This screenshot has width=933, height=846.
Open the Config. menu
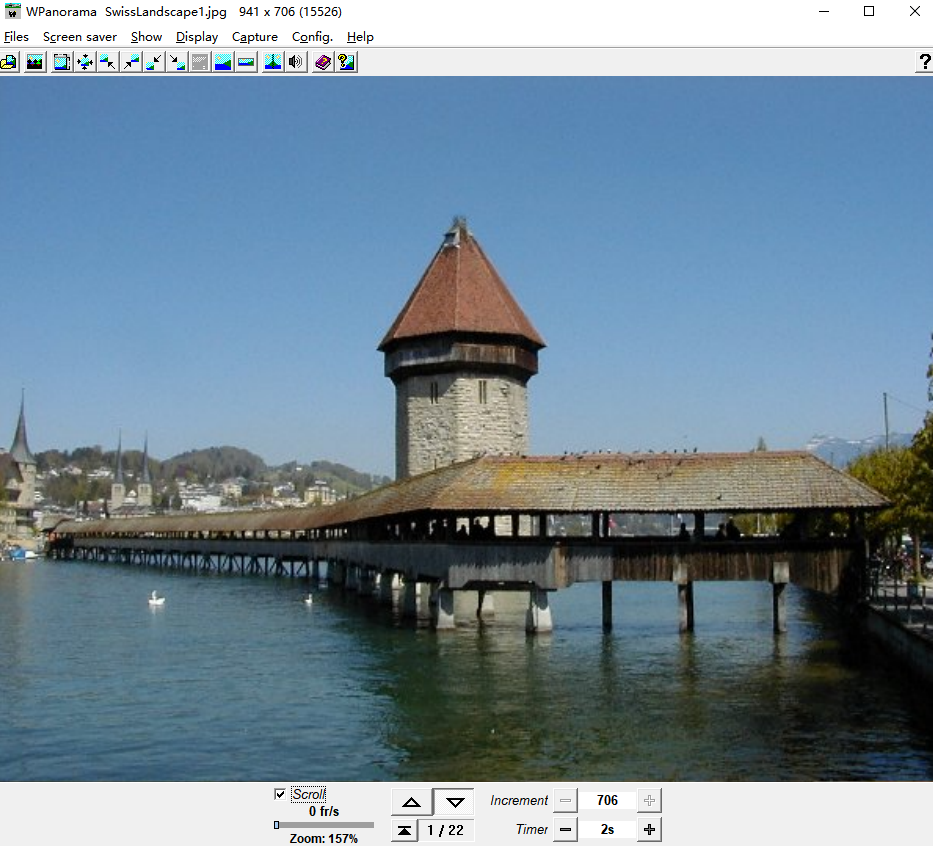coord(312,37)
